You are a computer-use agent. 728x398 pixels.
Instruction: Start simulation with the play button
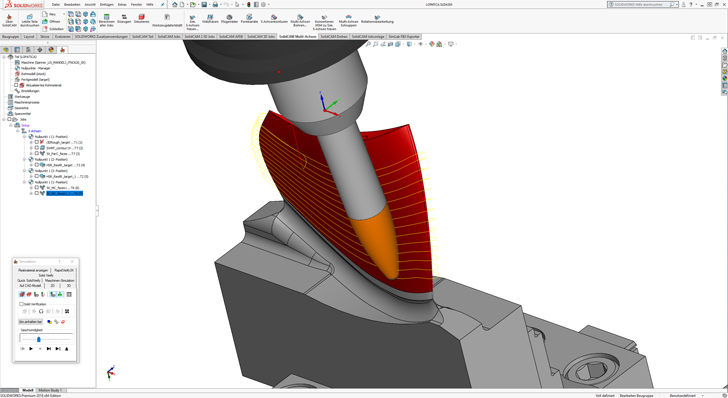[31, 349]
